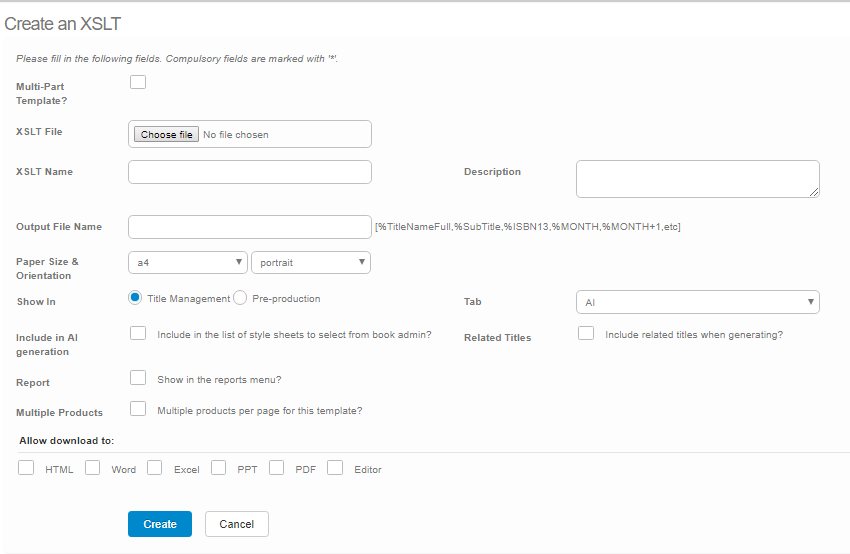Enable Show in the reports menu
The width and height of the screenshot is (850, 554).
pos(138,378)
